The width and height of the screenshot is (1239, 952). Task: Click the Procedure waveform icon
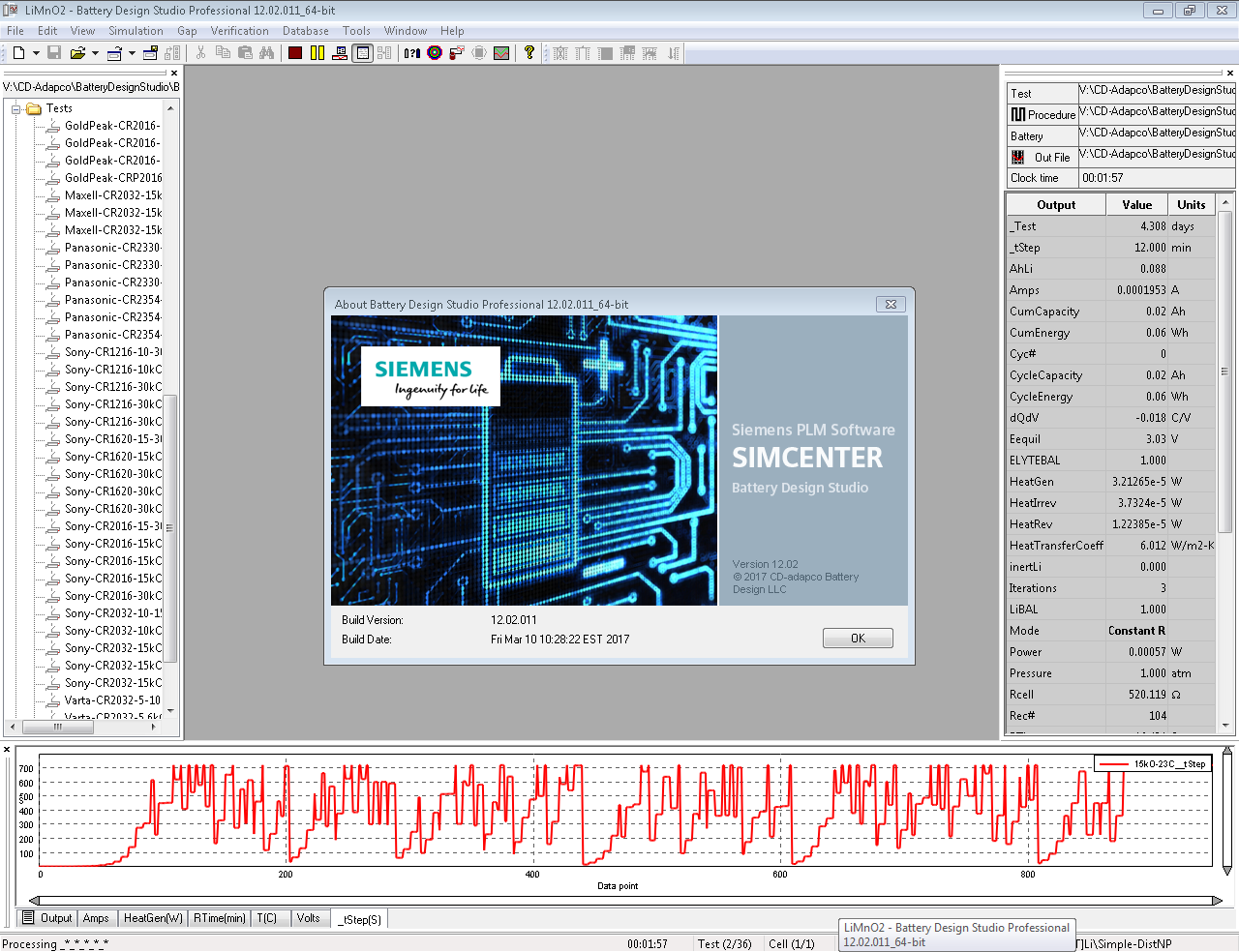pos(1018,114)
